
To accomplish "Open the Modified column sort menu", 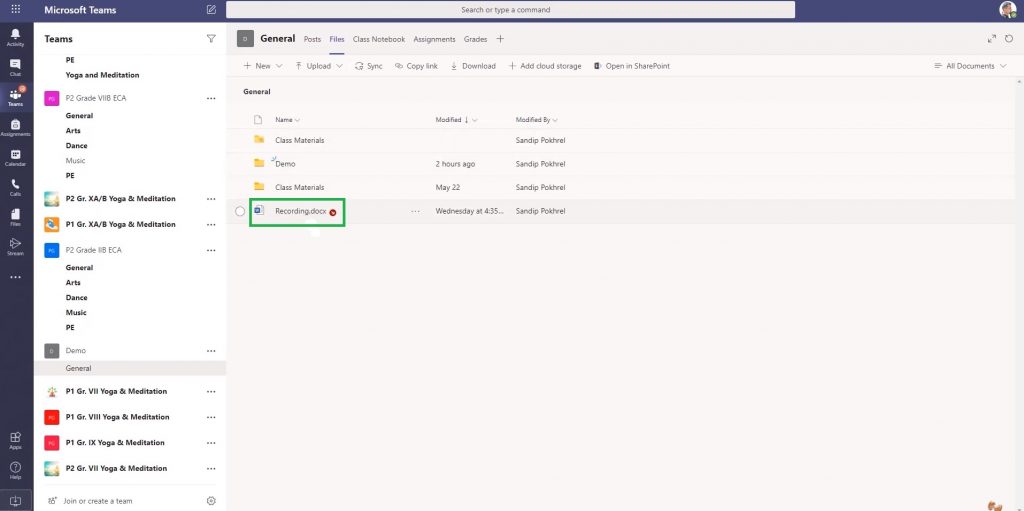I will tap(456, 120).
